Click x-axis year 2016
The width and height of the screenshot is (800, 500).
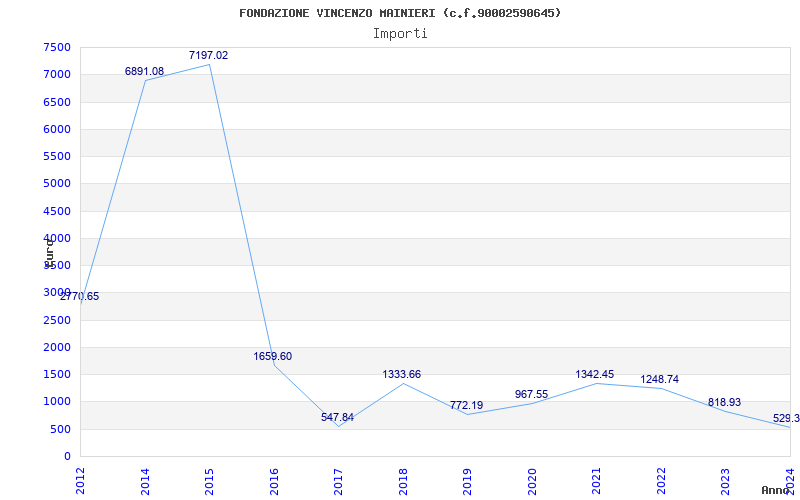point(274,481)
